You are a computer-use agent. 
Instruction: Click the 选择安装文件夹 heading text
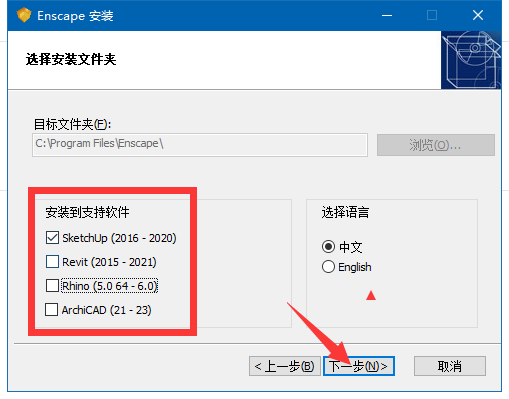(71, 60)
